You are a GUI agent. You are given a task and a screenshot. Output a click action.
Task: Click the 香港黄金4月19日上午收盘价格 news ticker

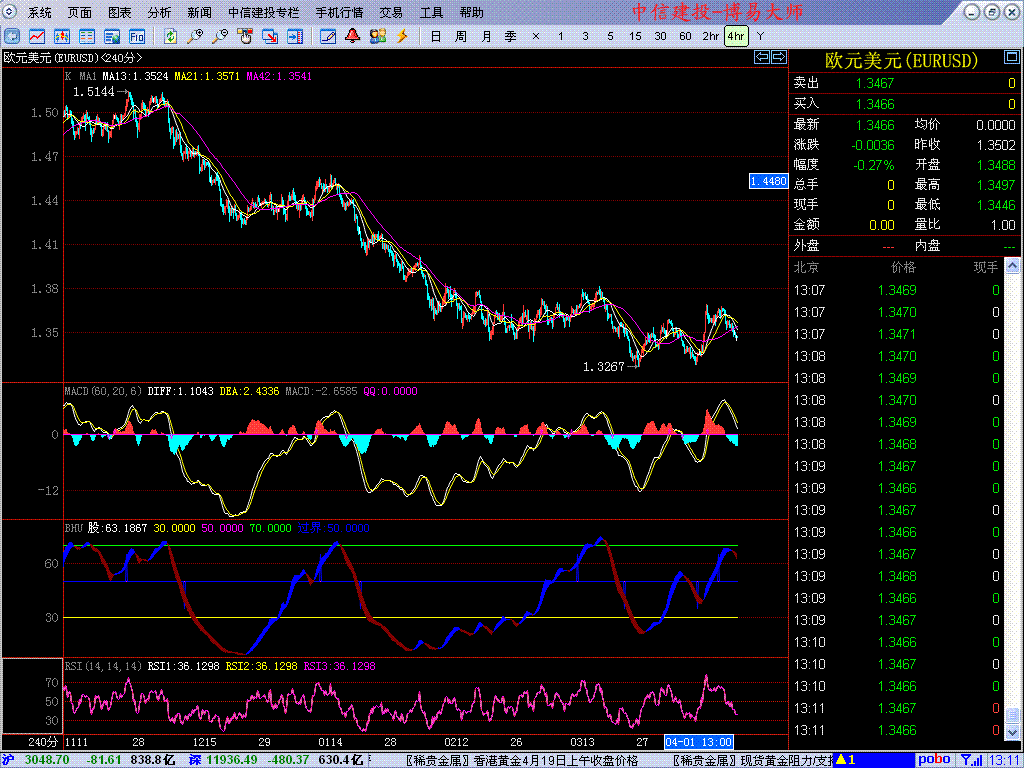click(555, 760)
